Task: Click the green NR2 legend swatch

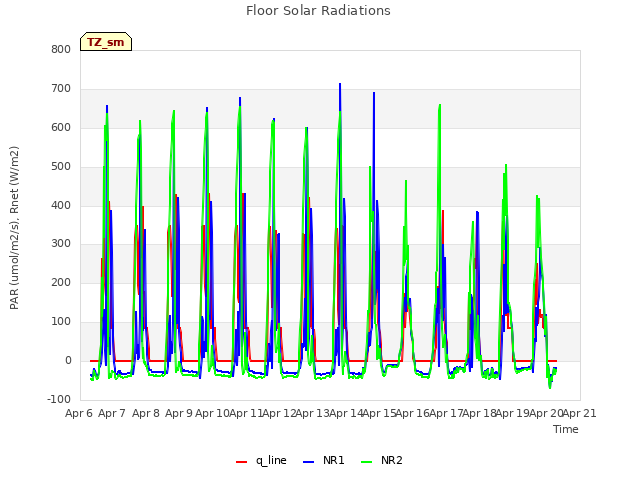Action: 367,462
